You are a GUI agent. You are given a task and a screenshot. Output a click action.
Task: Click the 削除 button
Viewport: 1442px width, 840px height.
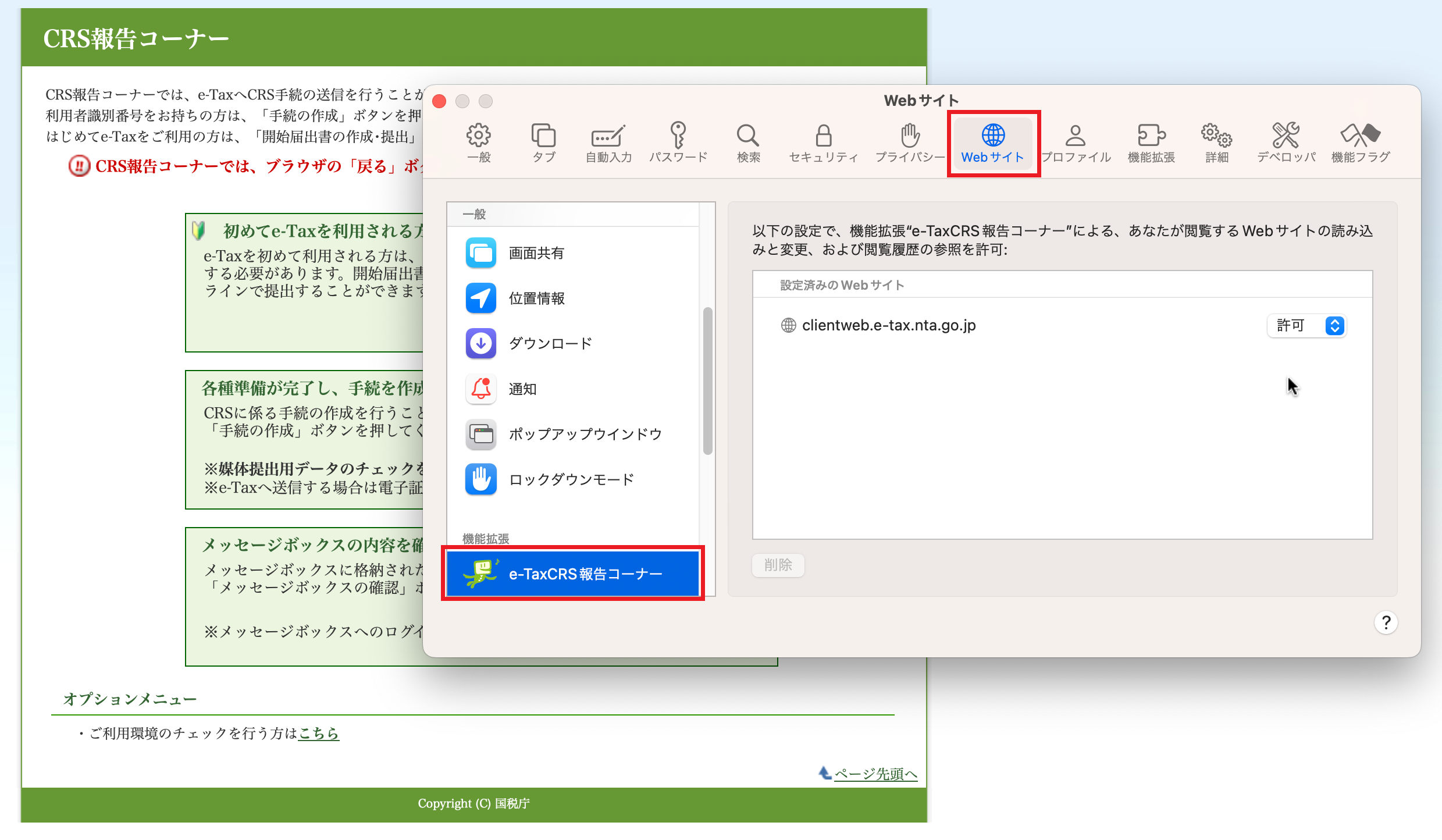click(x=778, y=565)
